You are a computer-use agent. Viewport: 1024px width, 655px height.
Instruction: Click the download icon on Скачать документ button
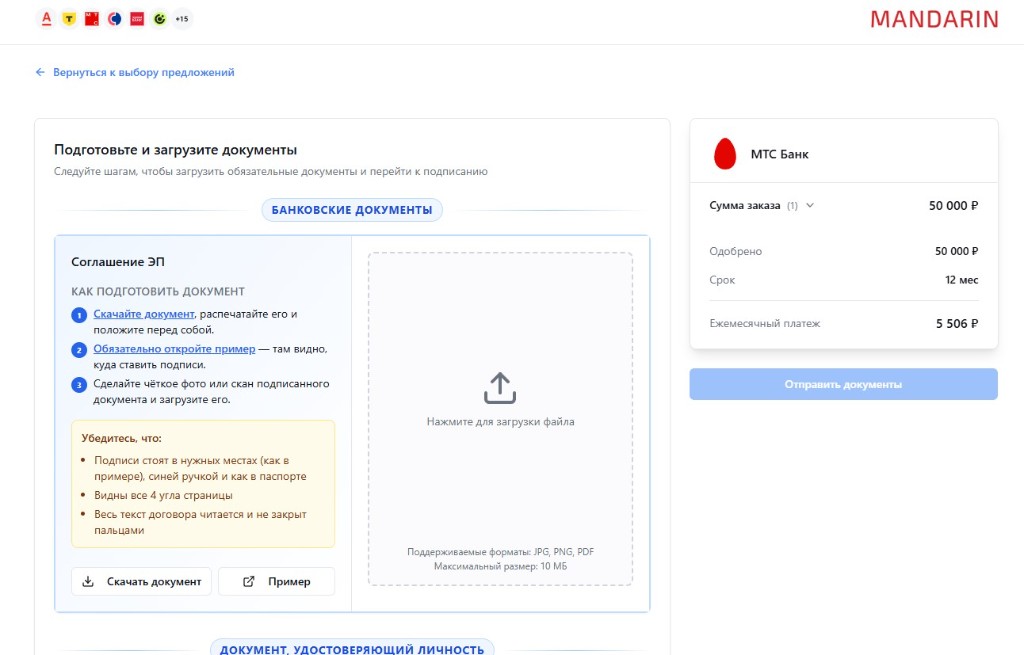[x=87, y=581]
